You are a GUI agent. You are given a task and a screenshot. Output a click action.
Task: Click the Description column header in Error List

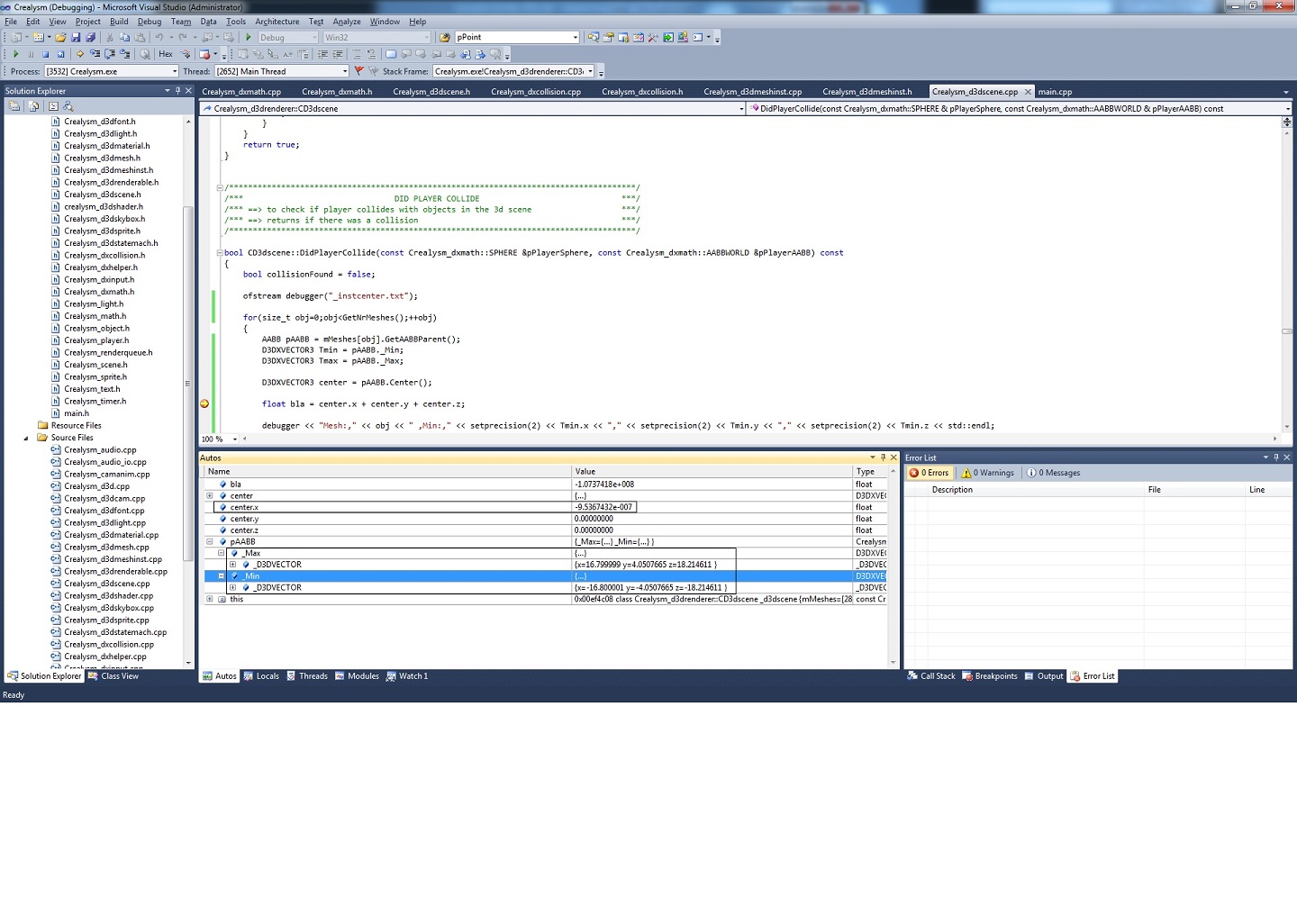952,490
